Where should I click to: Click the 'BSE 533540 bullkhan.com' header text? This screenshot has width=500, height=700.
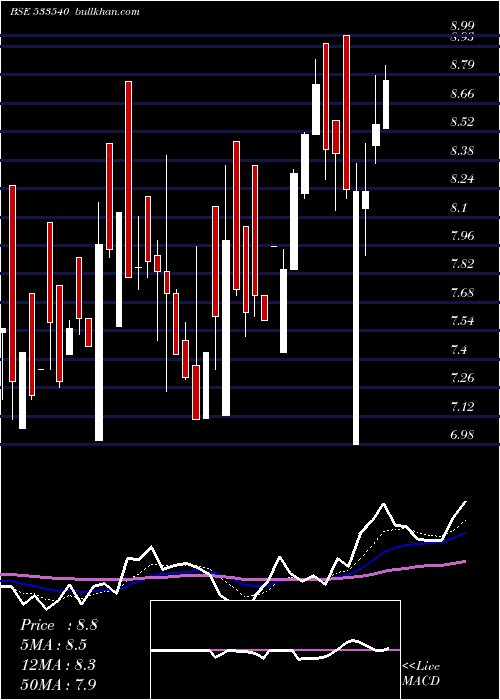pyautogui.click(x=75, y=12)
